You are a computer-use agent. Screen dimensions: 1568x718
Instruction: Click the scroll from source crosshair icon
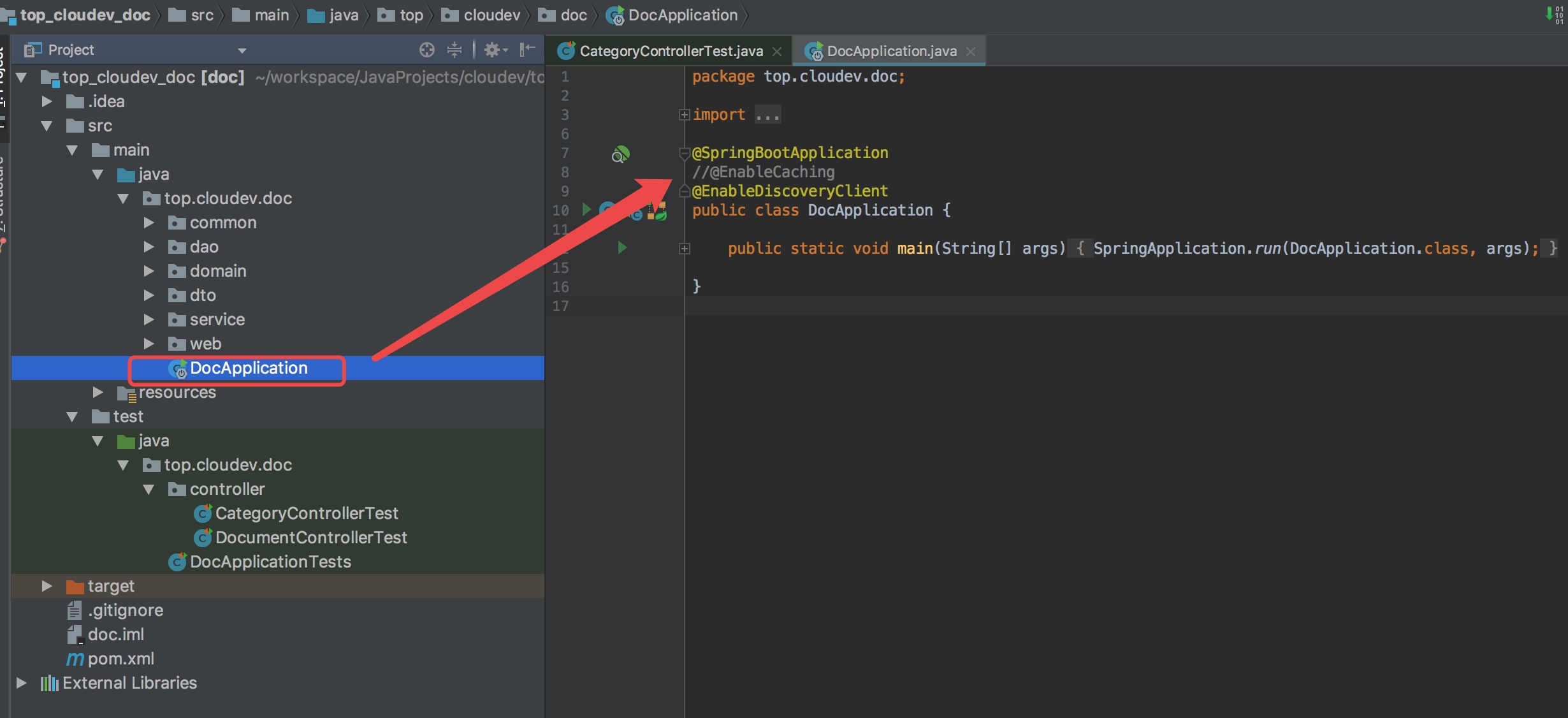[x=427, y=50]
